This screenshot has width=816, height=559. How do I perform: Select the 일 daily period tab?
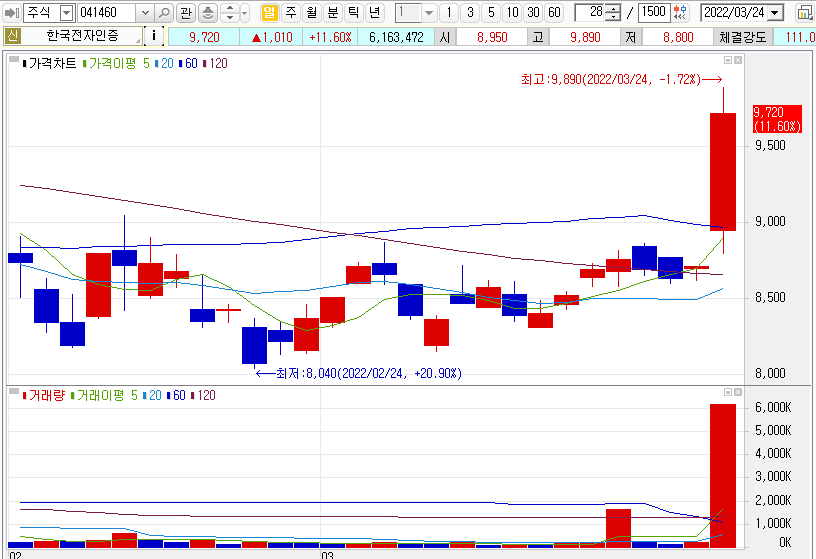coord(269,12)
